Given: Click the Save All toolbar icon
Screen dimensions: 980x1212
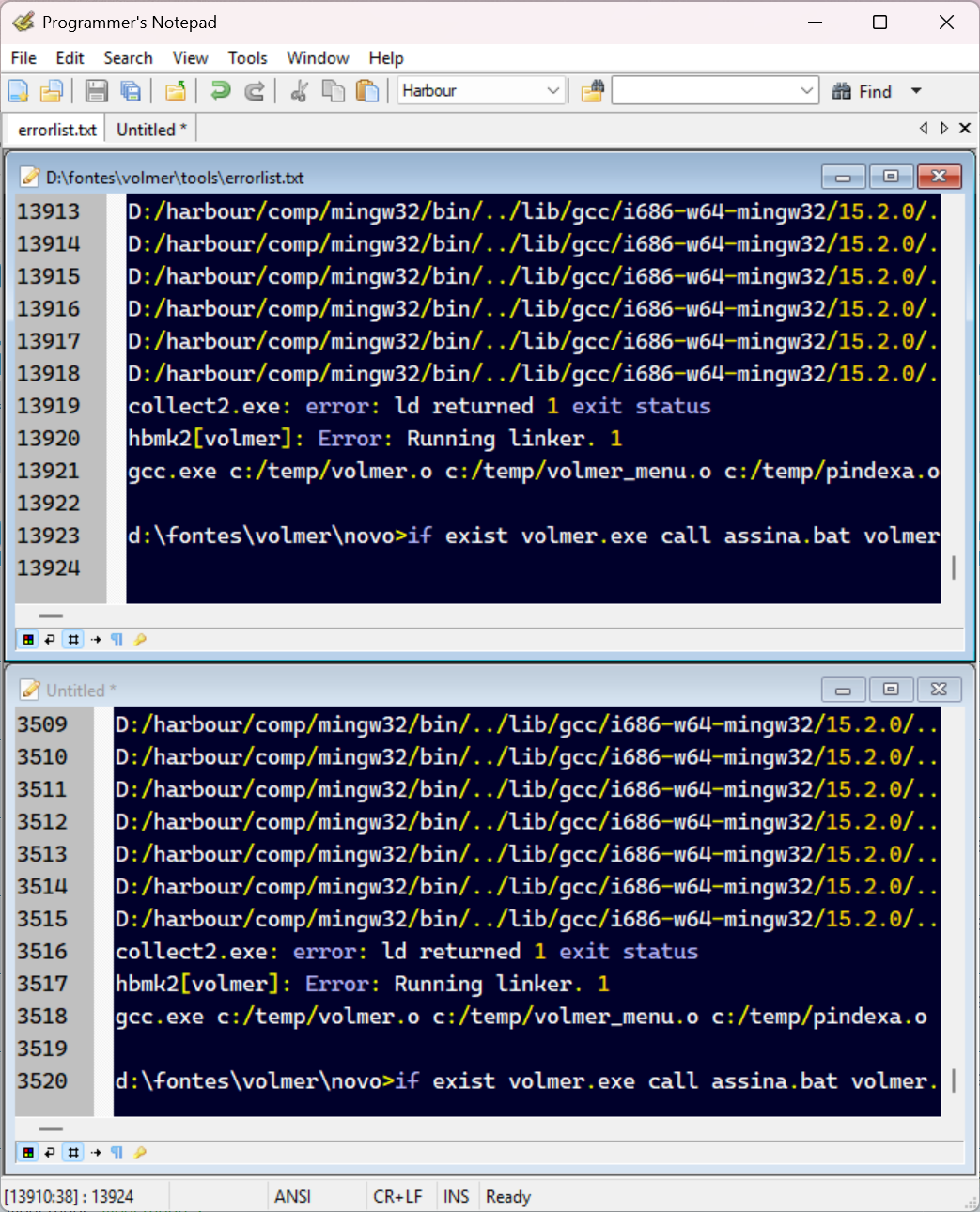Looking at the screenshot, I should click(131, 91).
